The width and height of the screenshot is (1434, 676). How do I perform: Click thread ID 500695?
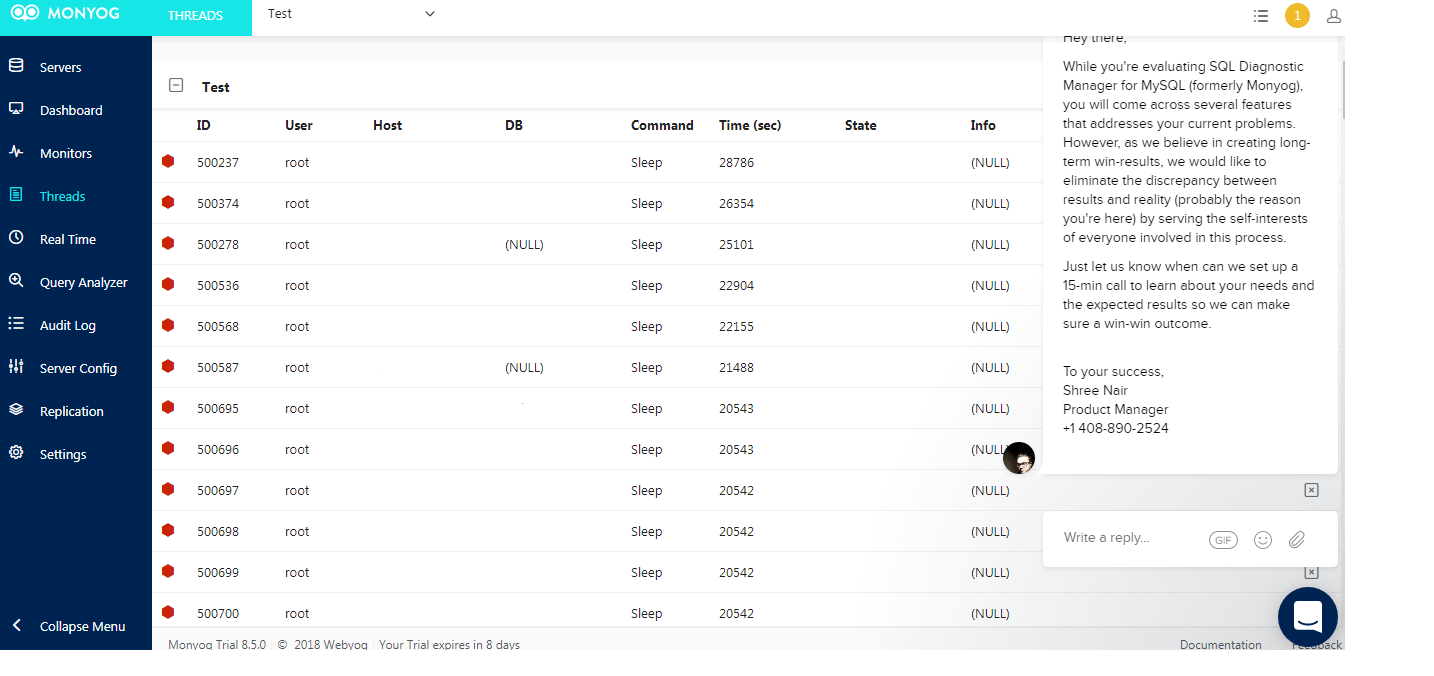pos(218,408)
